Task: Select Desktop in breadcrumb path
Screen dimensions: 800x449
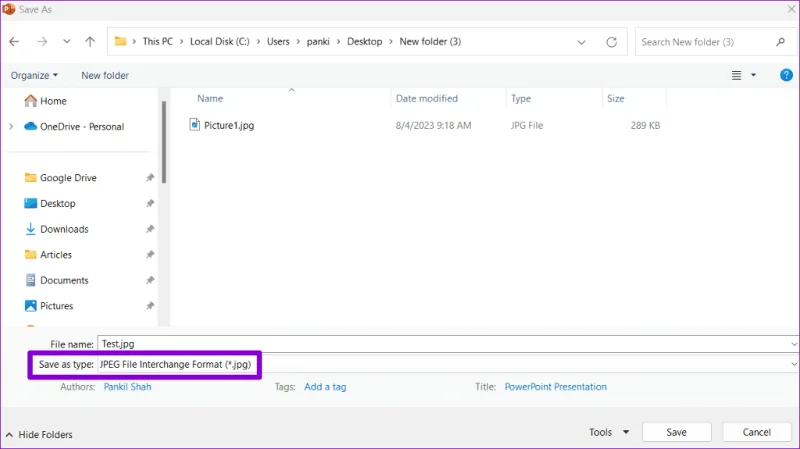Action: pyautogui.click(x=364, y=41)
